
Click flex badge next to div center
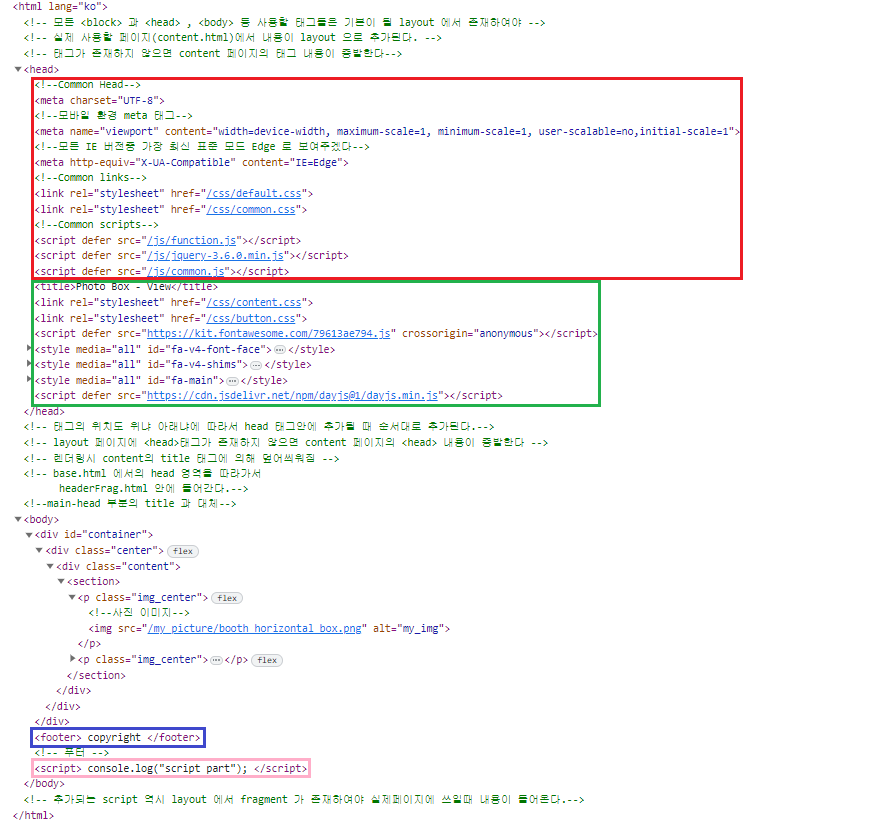[x=183, y=551]
